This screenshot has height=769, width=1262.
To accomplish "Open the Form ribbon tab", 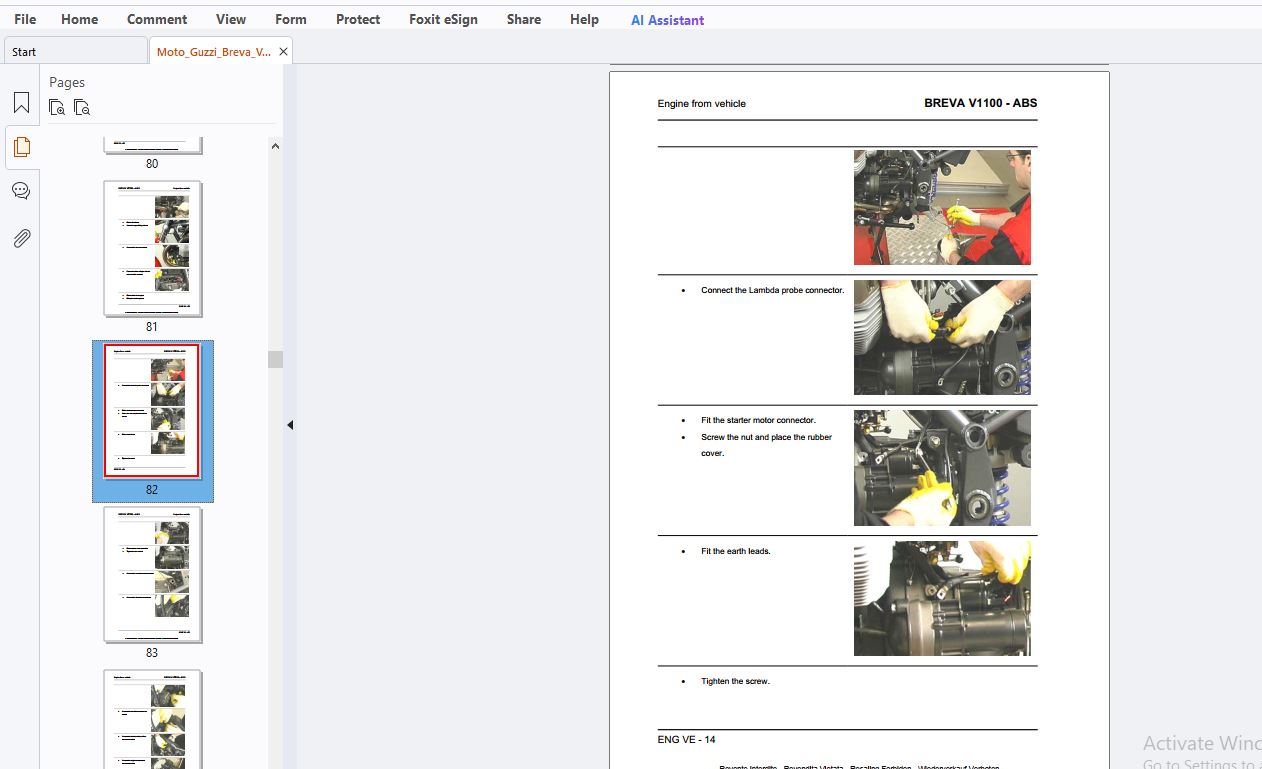I will (291, 19).
